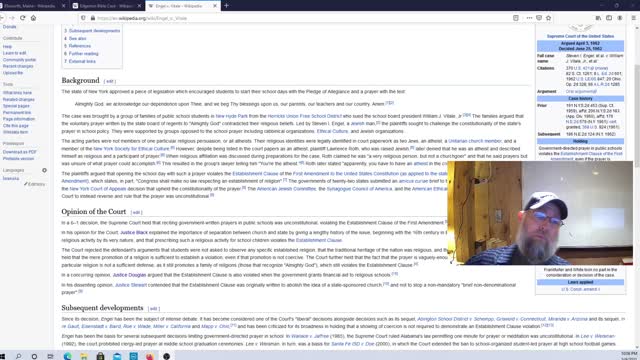Follow Justice Stewart link

tap(131, 285)
